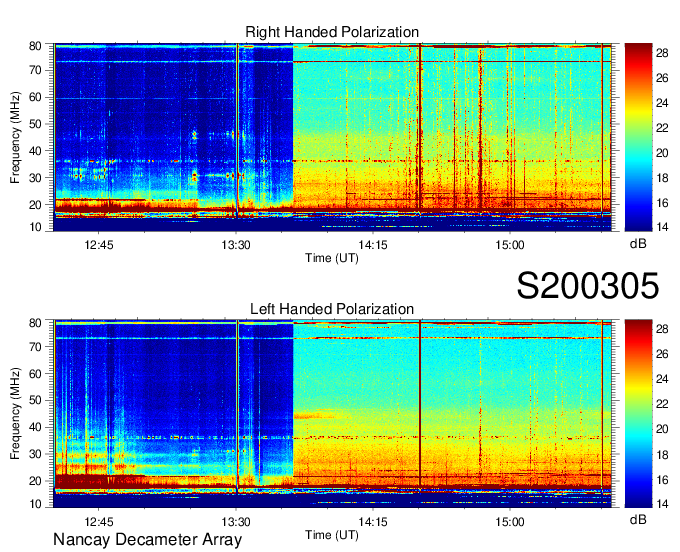
Task: Click "14" value on Right Handed color bar
Action: click(x=662, y=227)
